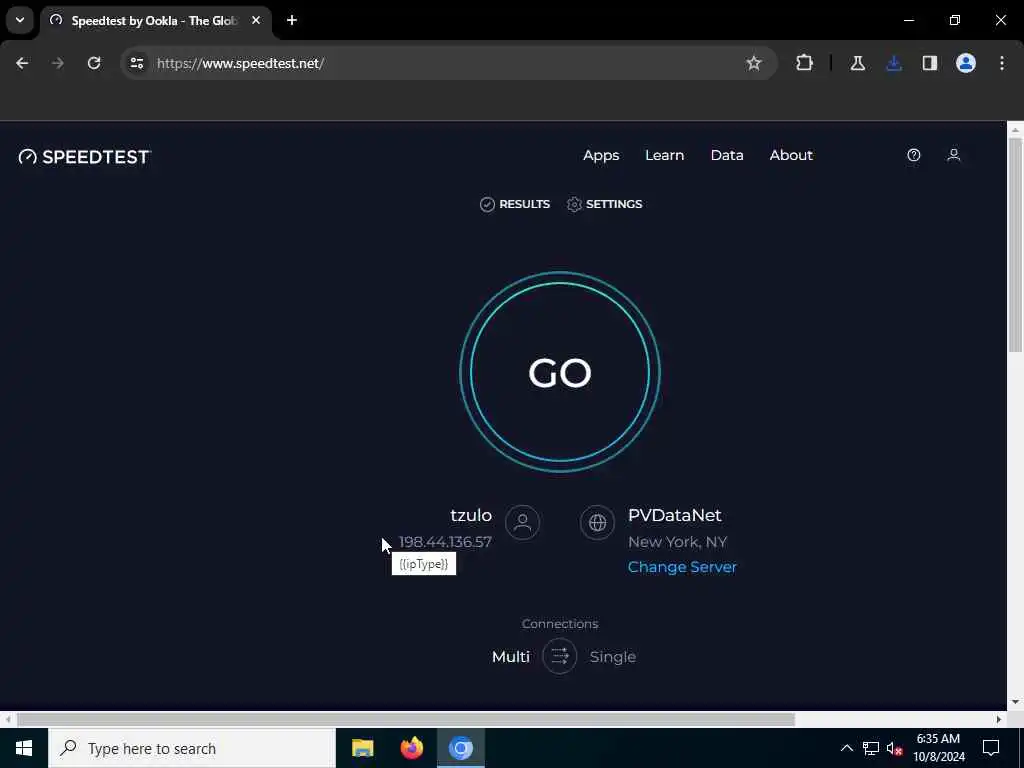Go back with browser back arrow

22,63
